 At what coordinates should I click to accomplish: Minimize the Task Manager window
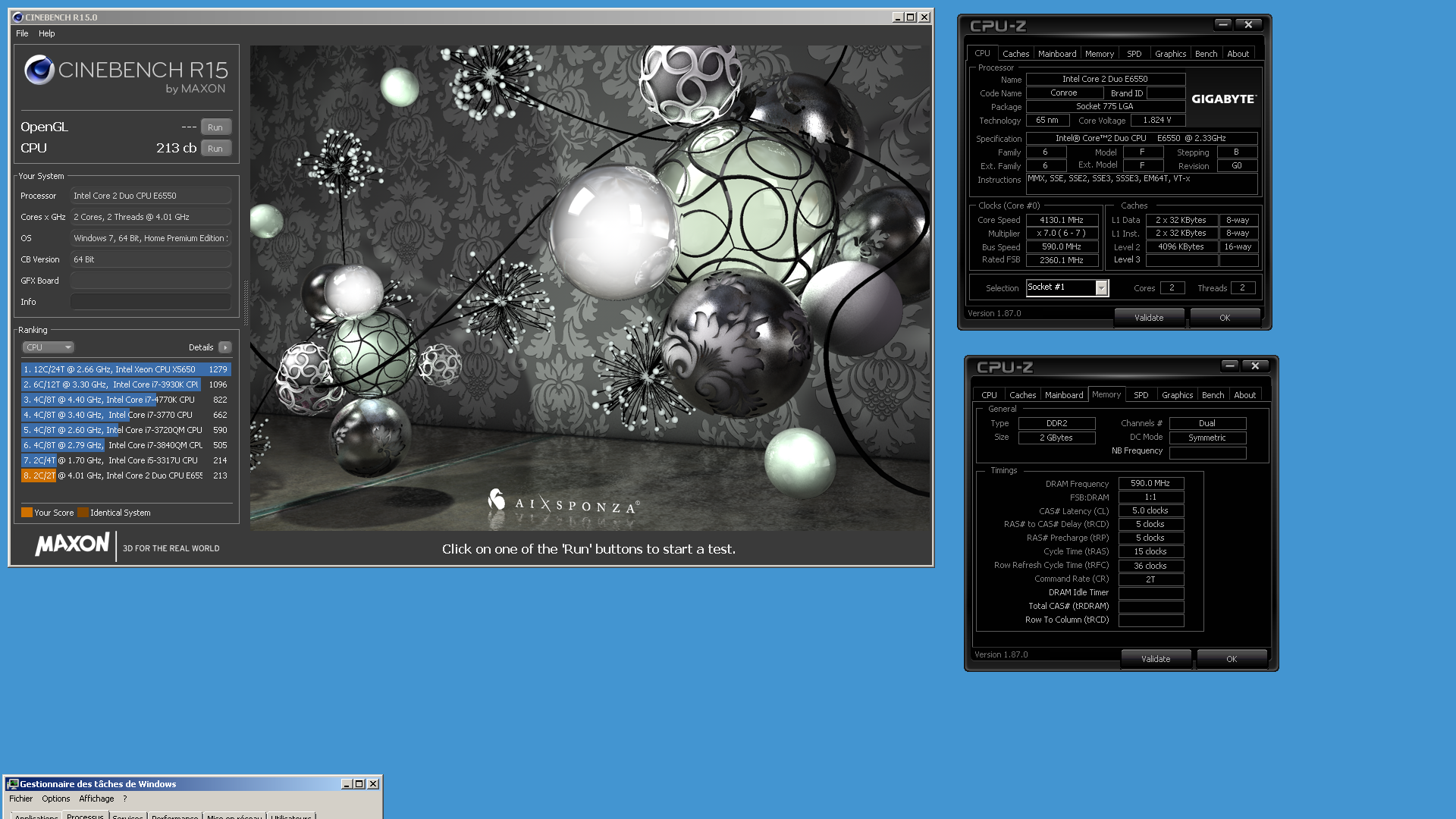click(x=347, y=784)
